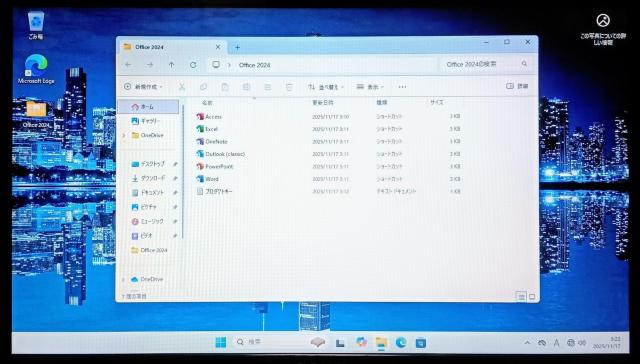
Task: Click the Forward navigation arrow
Action: click(150, 65)
